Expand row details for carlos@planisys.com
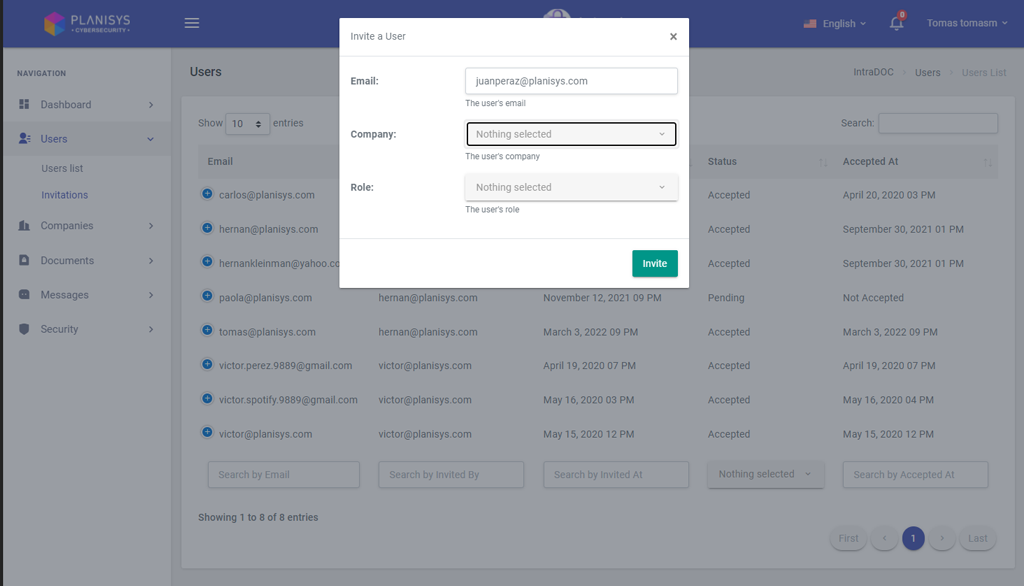This screenshot has height=586, width=1024. (208, 195)
